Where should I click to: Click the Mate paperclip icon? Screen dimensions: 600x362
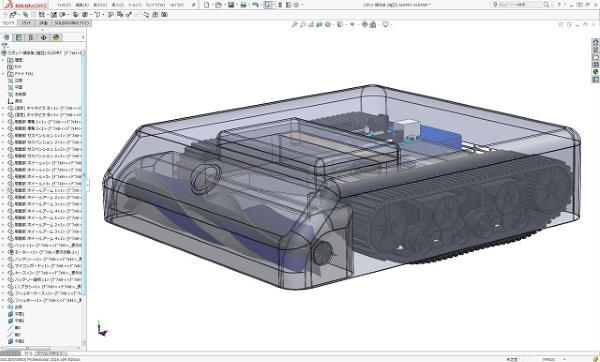pyautogui.click(x=25, y=15)
